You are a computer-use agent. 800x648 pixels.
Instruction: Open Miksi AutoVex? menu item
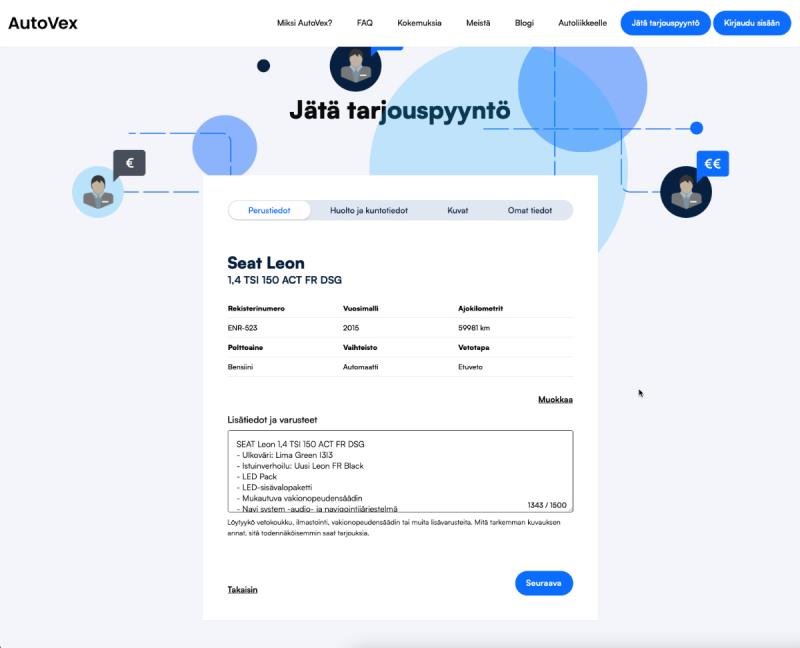pyautogui.click(x=305, y=23)
